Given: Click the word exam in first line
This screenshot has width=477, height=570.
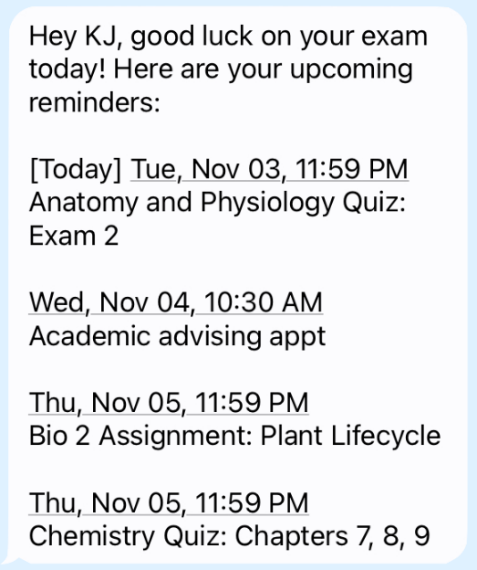Looking at the screenshot, I should [x=394, y=36].
